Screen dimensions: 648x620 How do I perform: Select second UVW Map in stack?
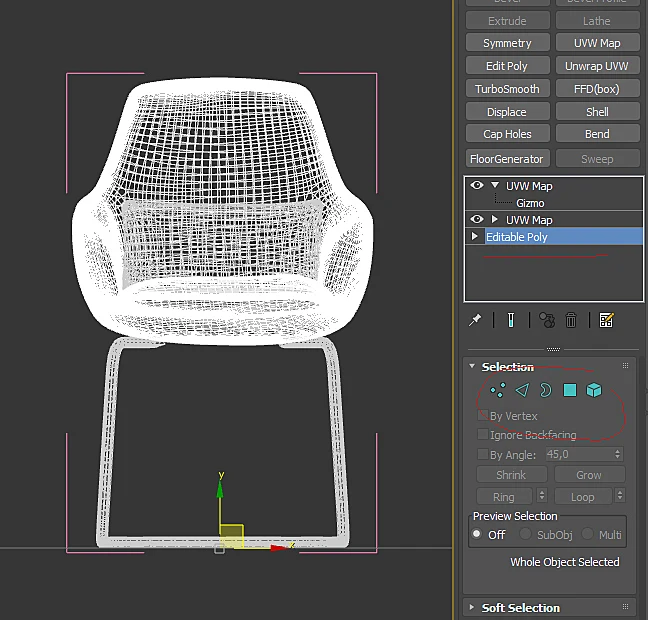pyautogui.click(x=529, y=220)
